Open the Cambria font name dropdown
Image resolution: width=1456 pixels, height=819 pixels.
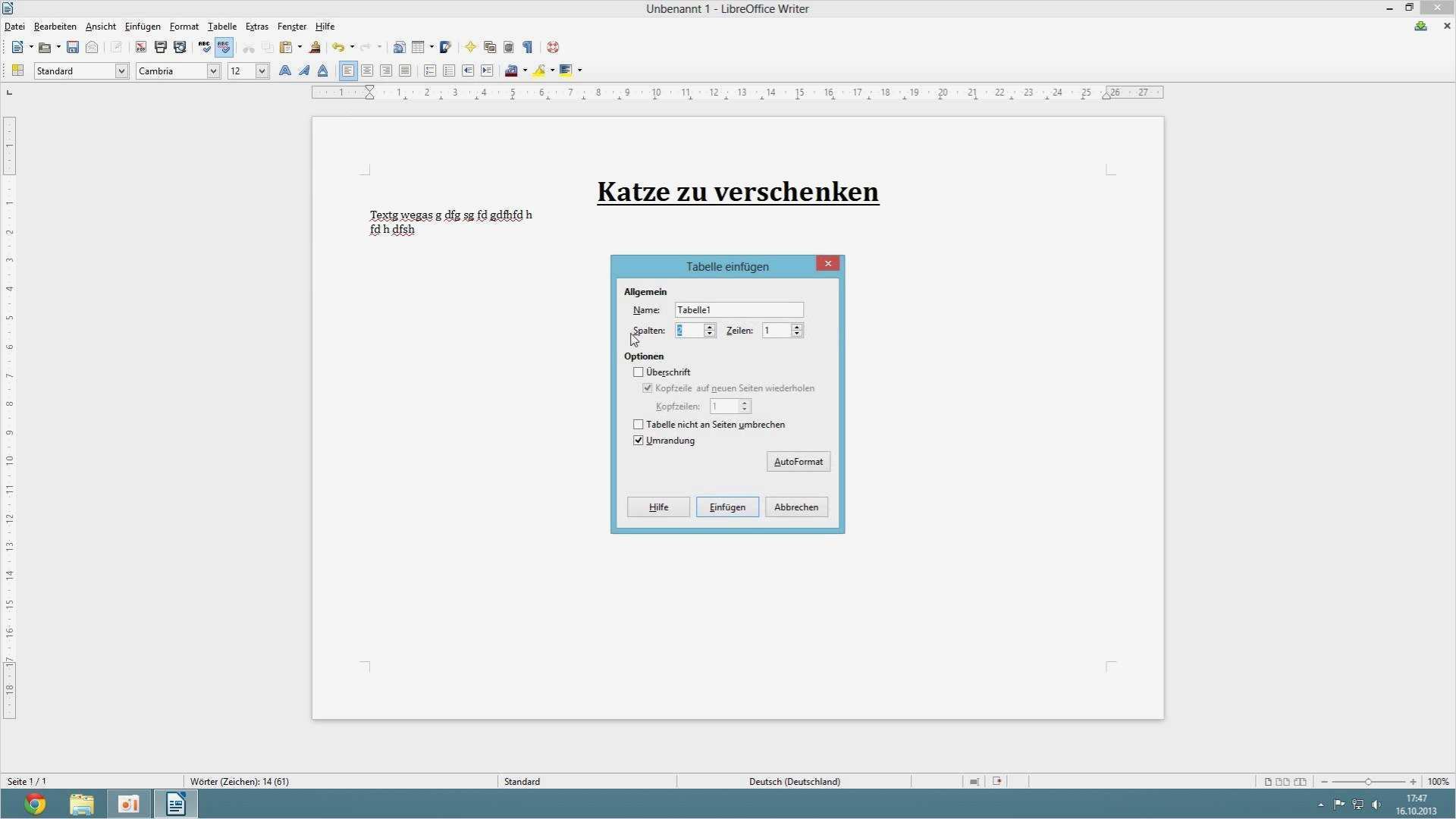coord(213,71)
